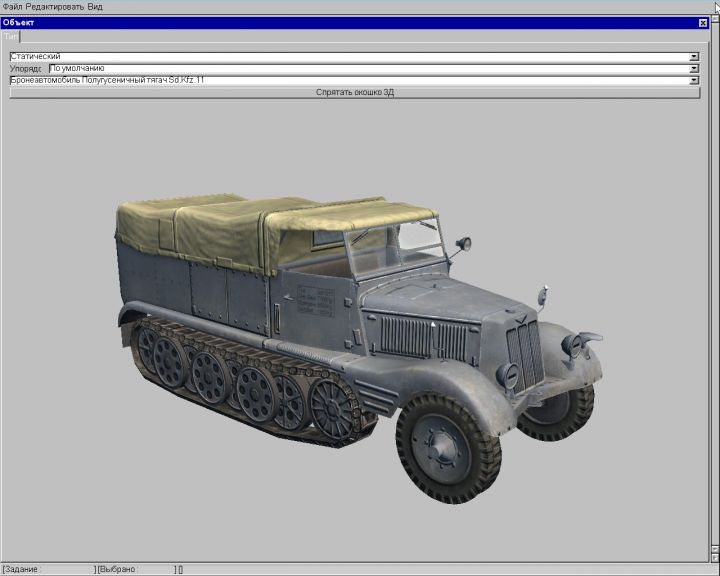Click the track assembly of the vehicle preview
This screenshot has width=720, height=576.
(x=240, y=380)
